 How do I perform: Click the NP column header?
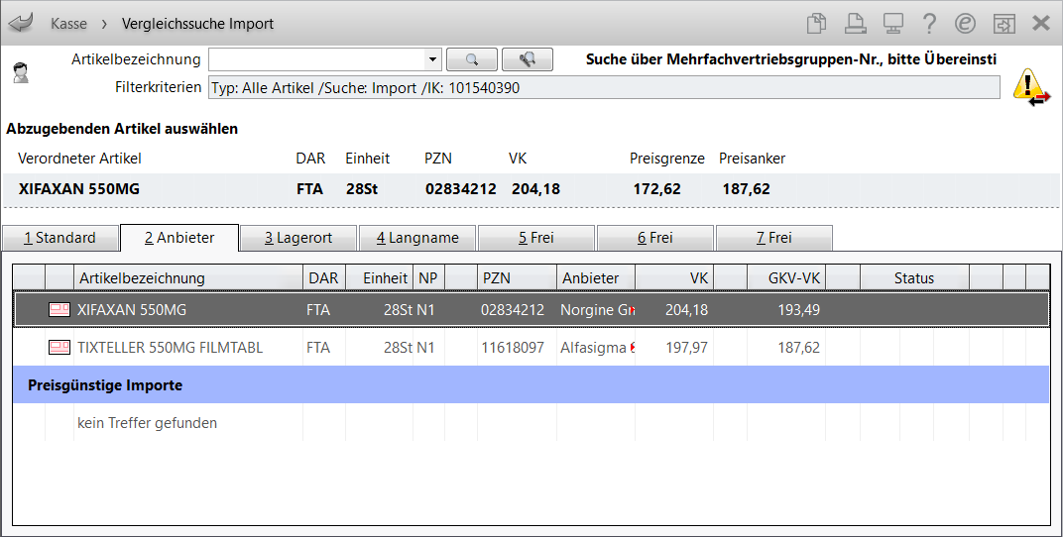click(428, 278)
